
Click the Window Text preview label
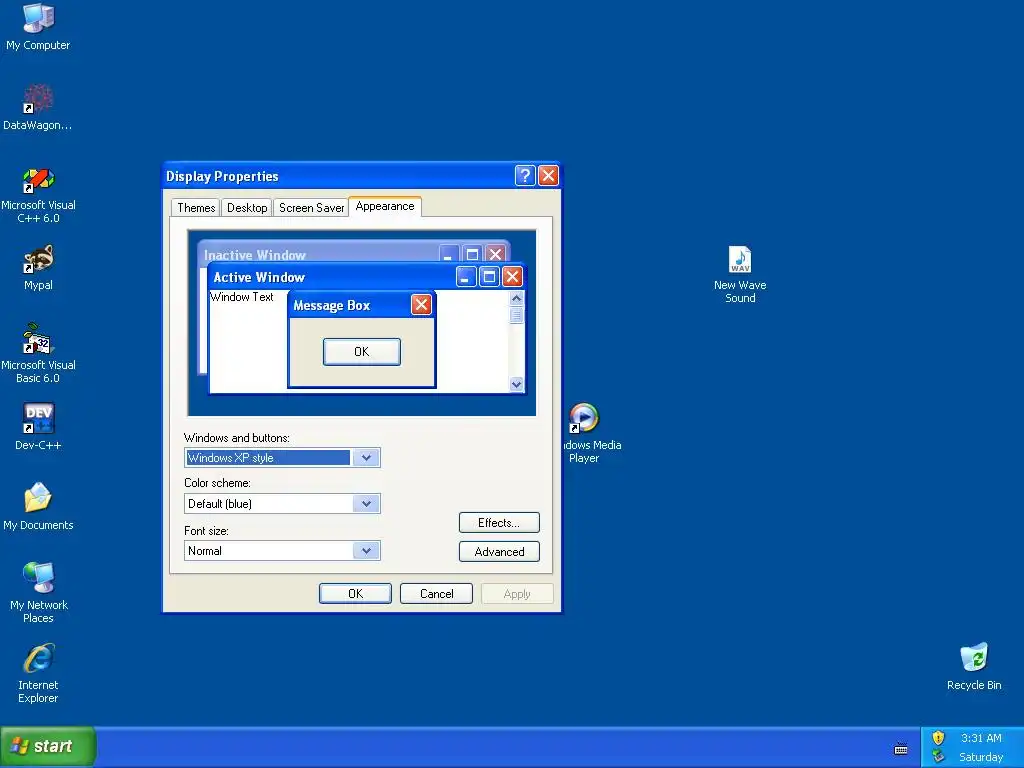pyautogui.click(x=242, y=296)
